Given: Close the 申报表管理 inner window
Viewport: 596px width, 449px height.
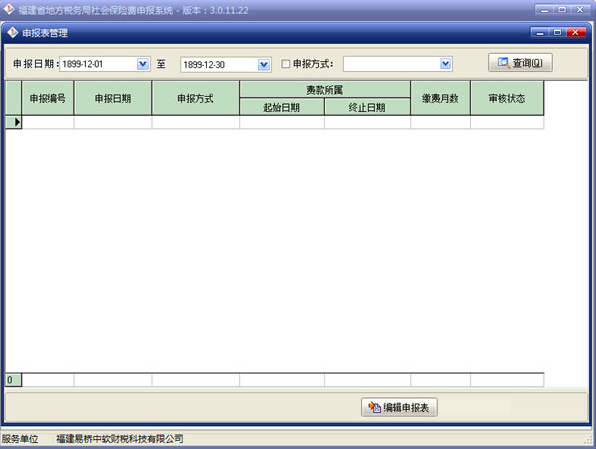Looking at the screenshot, I should tap(575, 33).
